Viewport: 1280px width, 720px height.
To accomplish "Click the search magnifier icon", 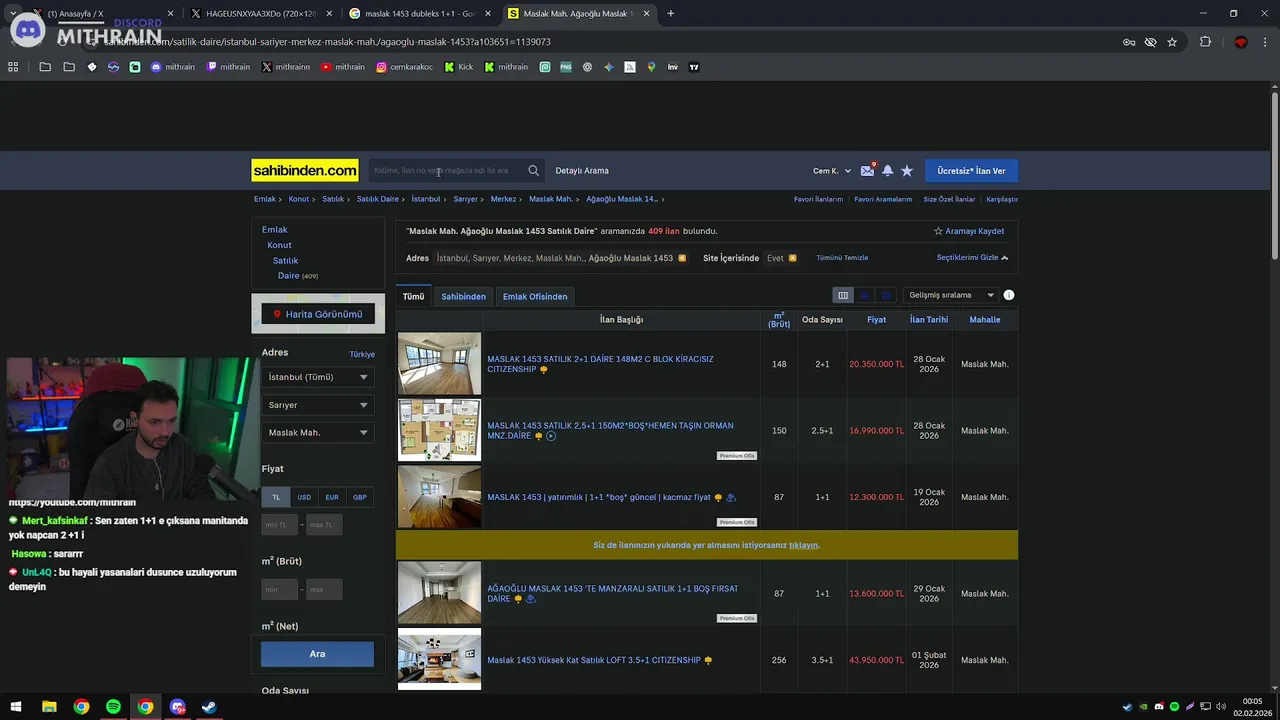I will point(533,171).
